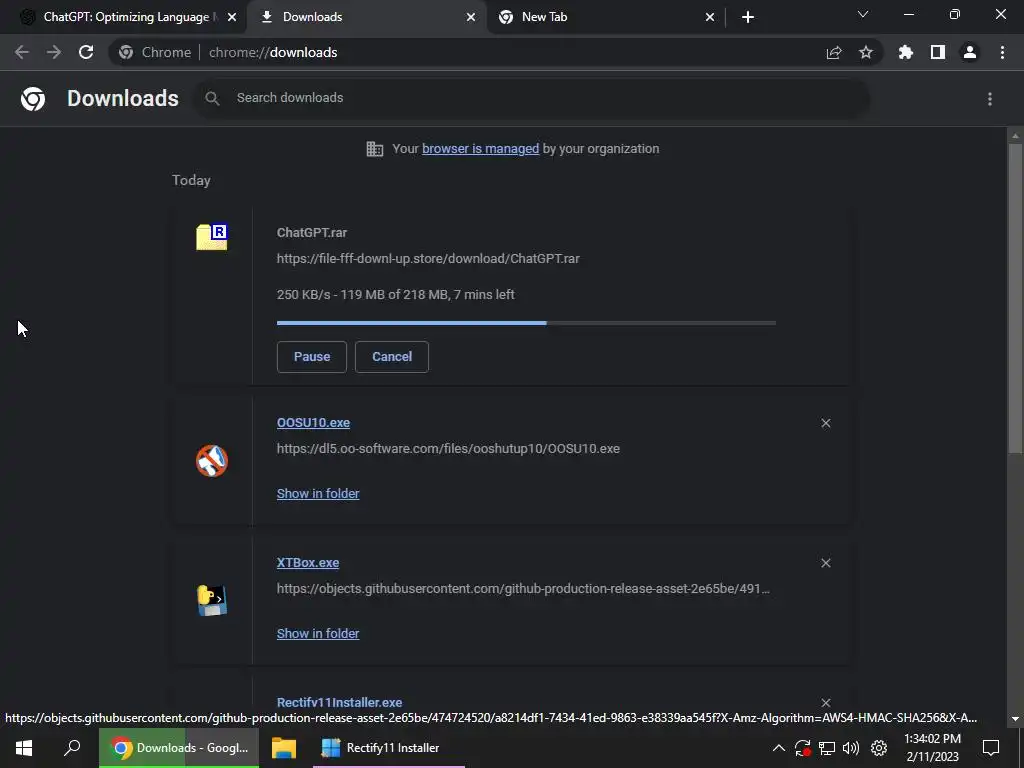Open the network tray icon
Image resolution: width=1024 pixels, height=768 pixels.
coord(827,748)
